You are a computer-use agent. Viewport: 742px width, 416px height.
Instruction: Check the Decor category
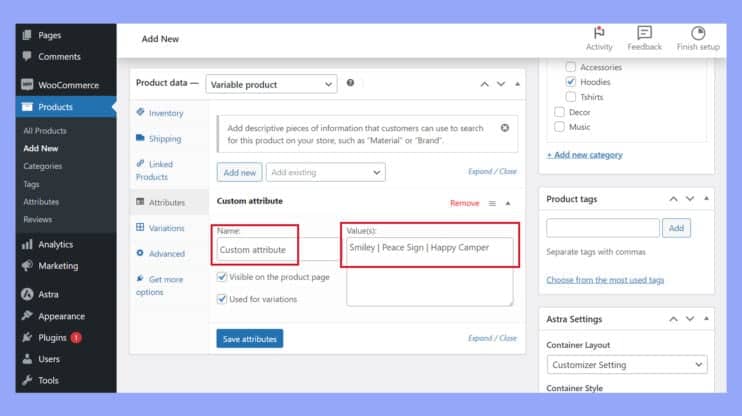click(x=559, y=112)
